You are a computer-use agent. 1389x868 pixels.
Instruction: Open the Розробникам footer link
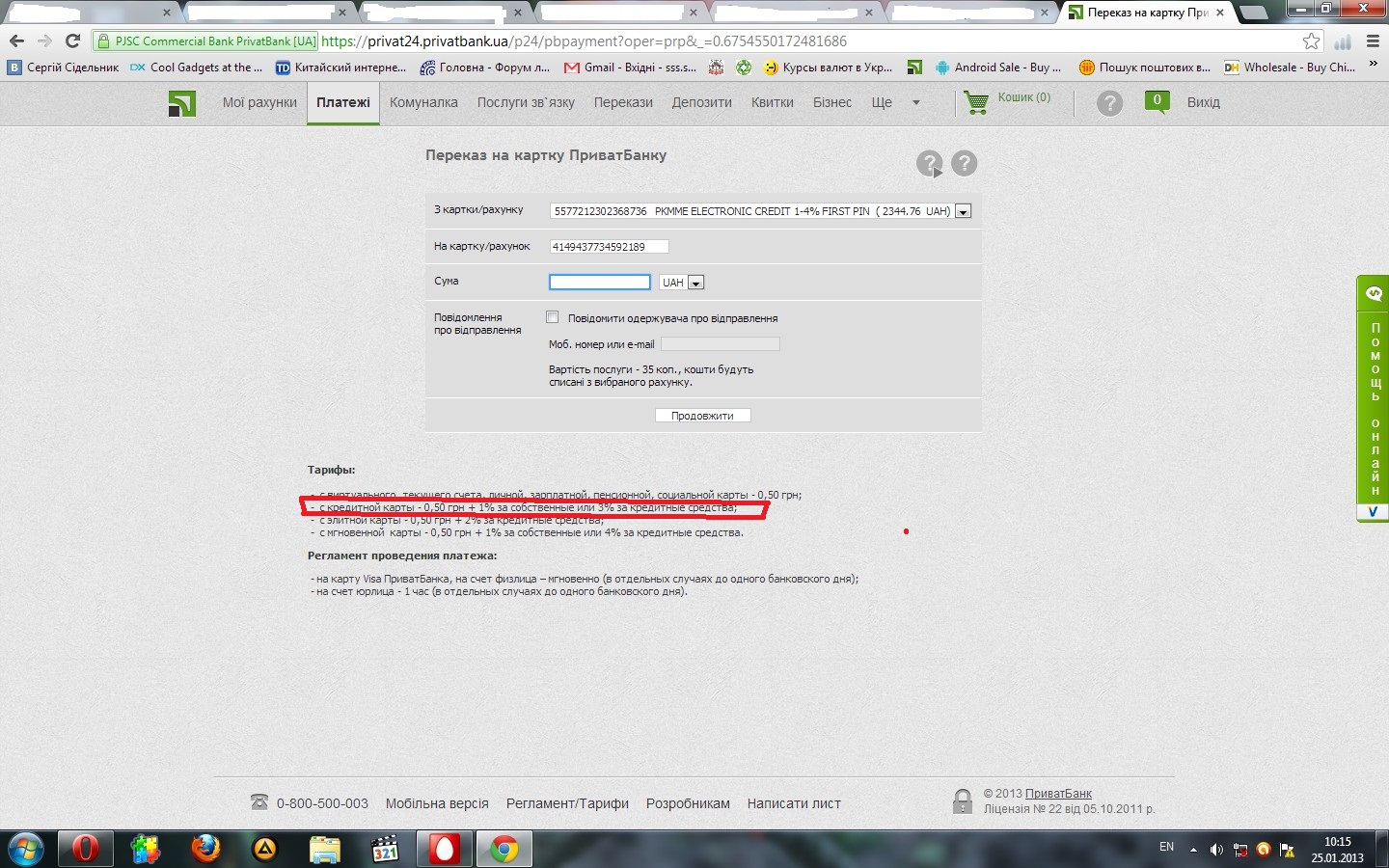pyautogui.click(x=688, y=803)
